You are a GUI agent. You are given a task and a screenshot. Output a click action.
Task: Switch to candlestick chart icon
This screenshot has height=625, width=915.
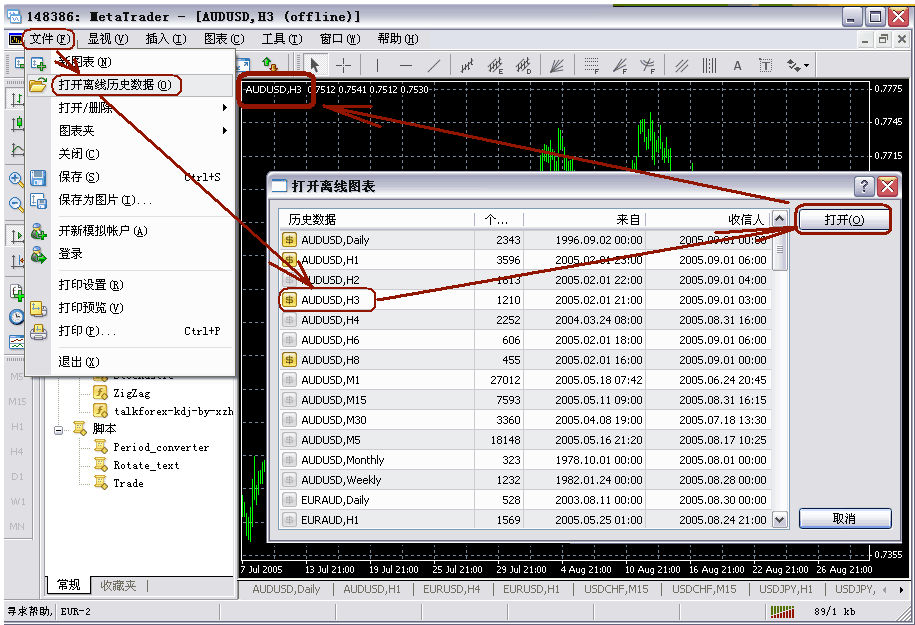point(17,124)
